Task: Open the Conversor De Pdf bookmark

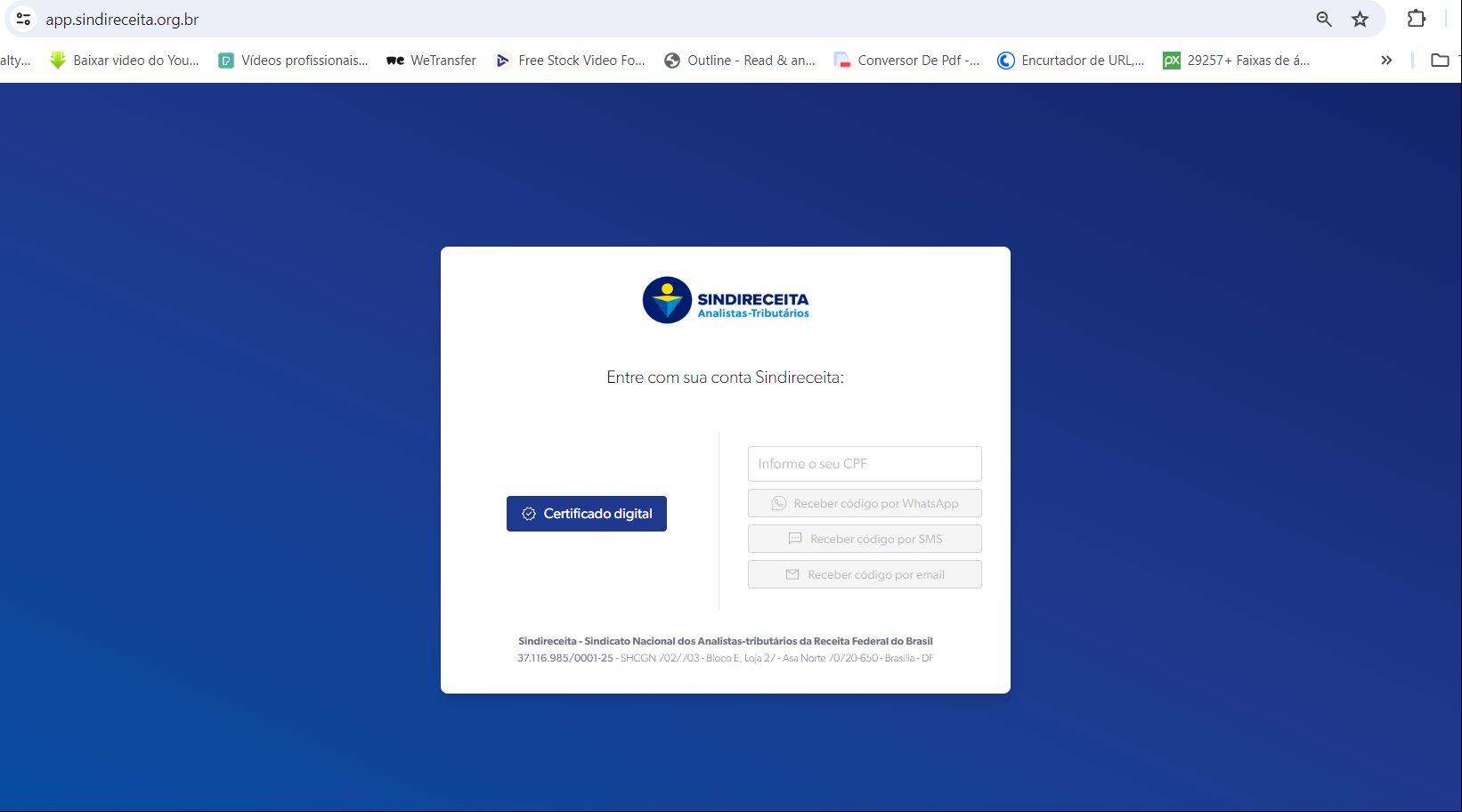Action: 906,61
